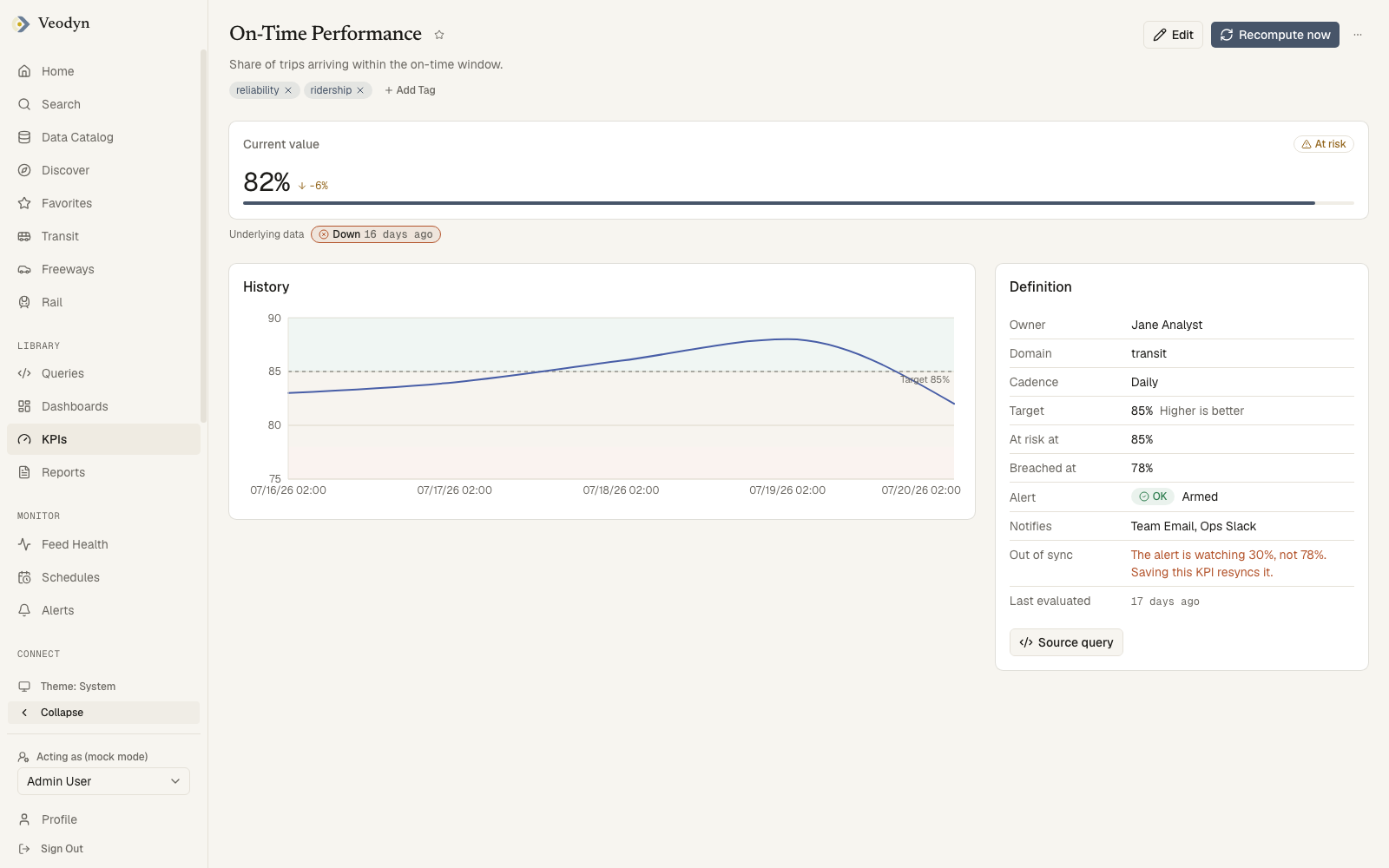Open Alerts bell icon

pyautogui.click(x=24, y=610)
